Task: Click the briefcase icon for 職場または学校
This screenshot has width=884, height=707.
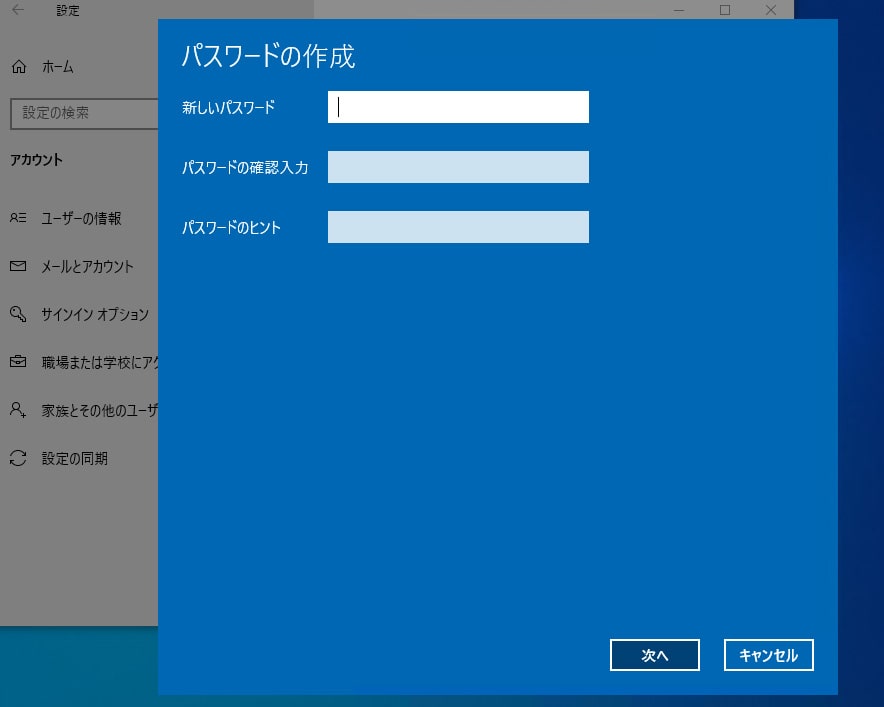Action: tap(18, 361)
